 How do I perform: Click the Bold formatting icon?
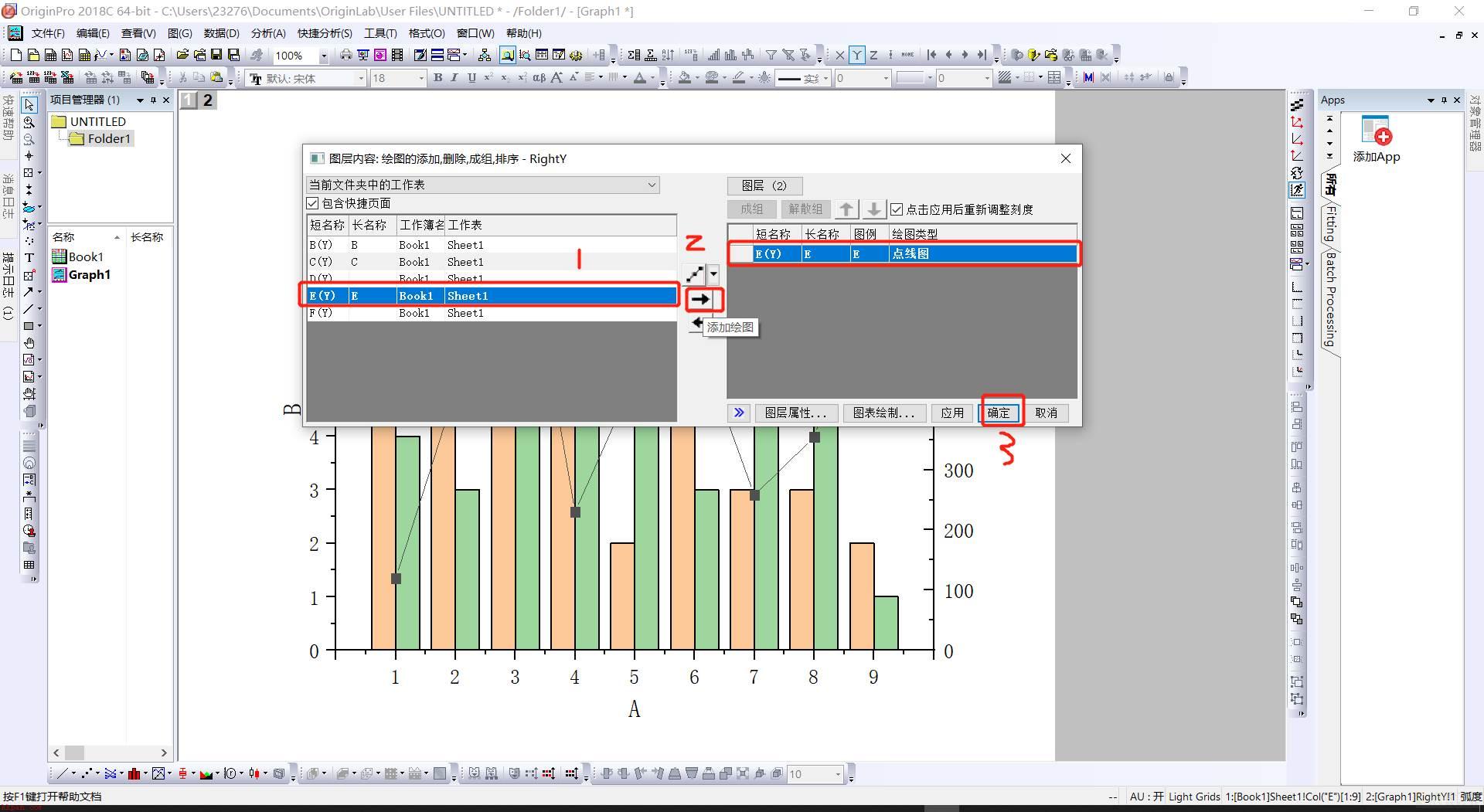[x=437, y=77]
